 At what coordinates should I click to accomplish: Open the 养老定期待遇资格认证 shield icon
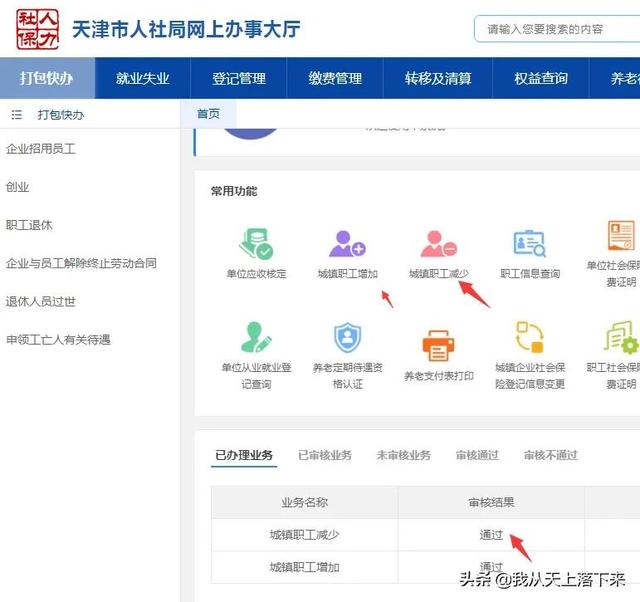347,337
